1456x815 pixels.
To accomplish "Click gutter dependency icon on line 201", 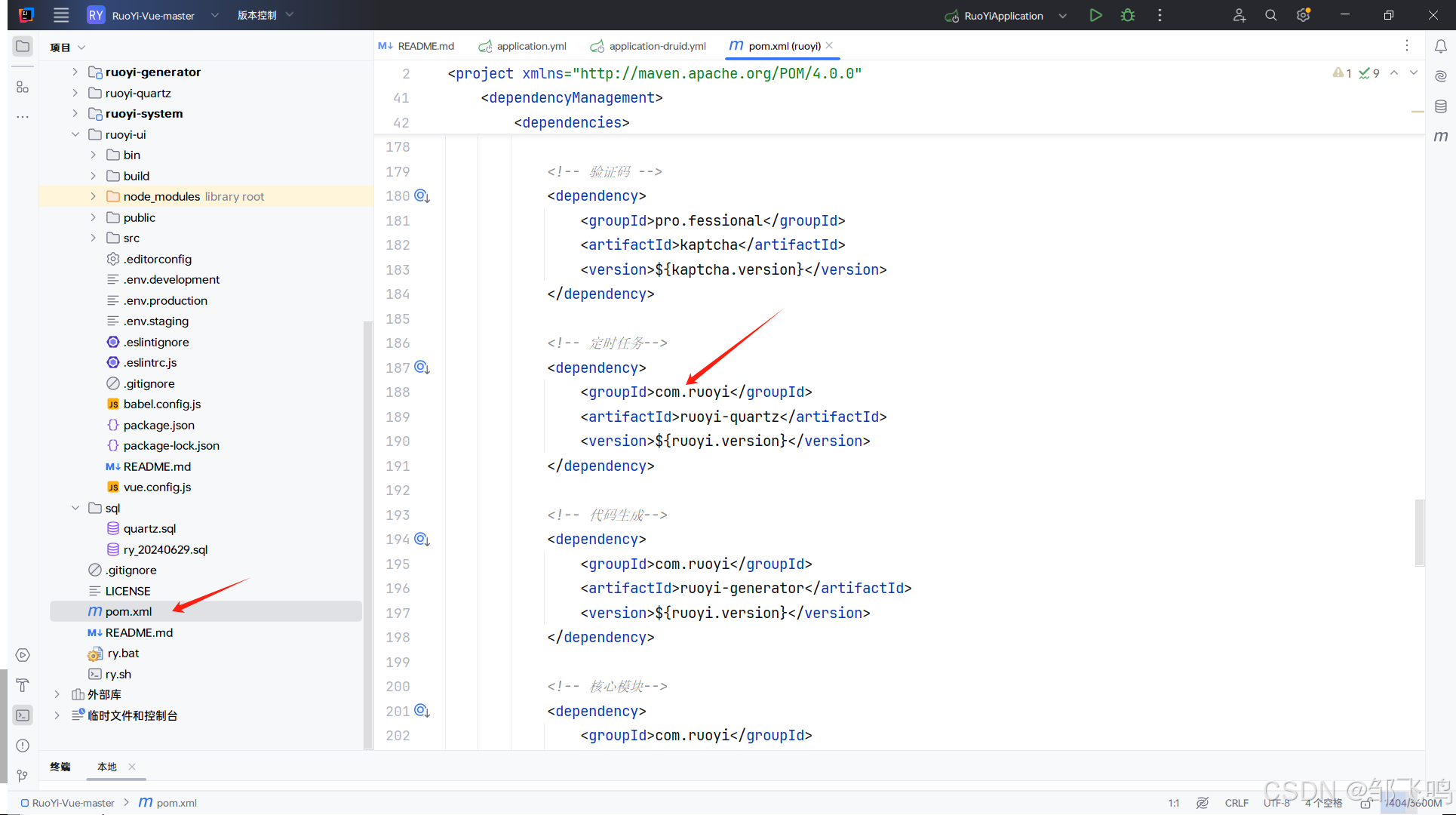I will pyautogui.click(x=422, y=711).
